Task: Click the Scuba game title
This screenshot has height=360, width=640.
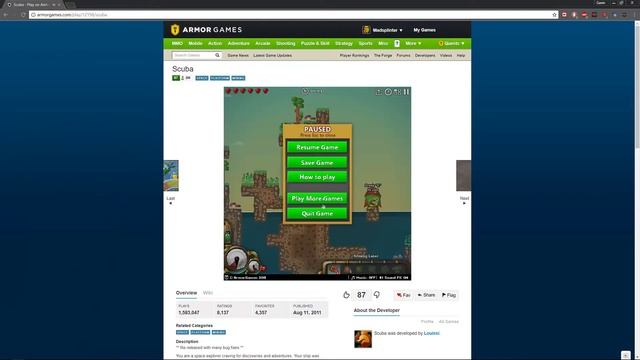Action: pyautogui.click(x=182, y=69)
